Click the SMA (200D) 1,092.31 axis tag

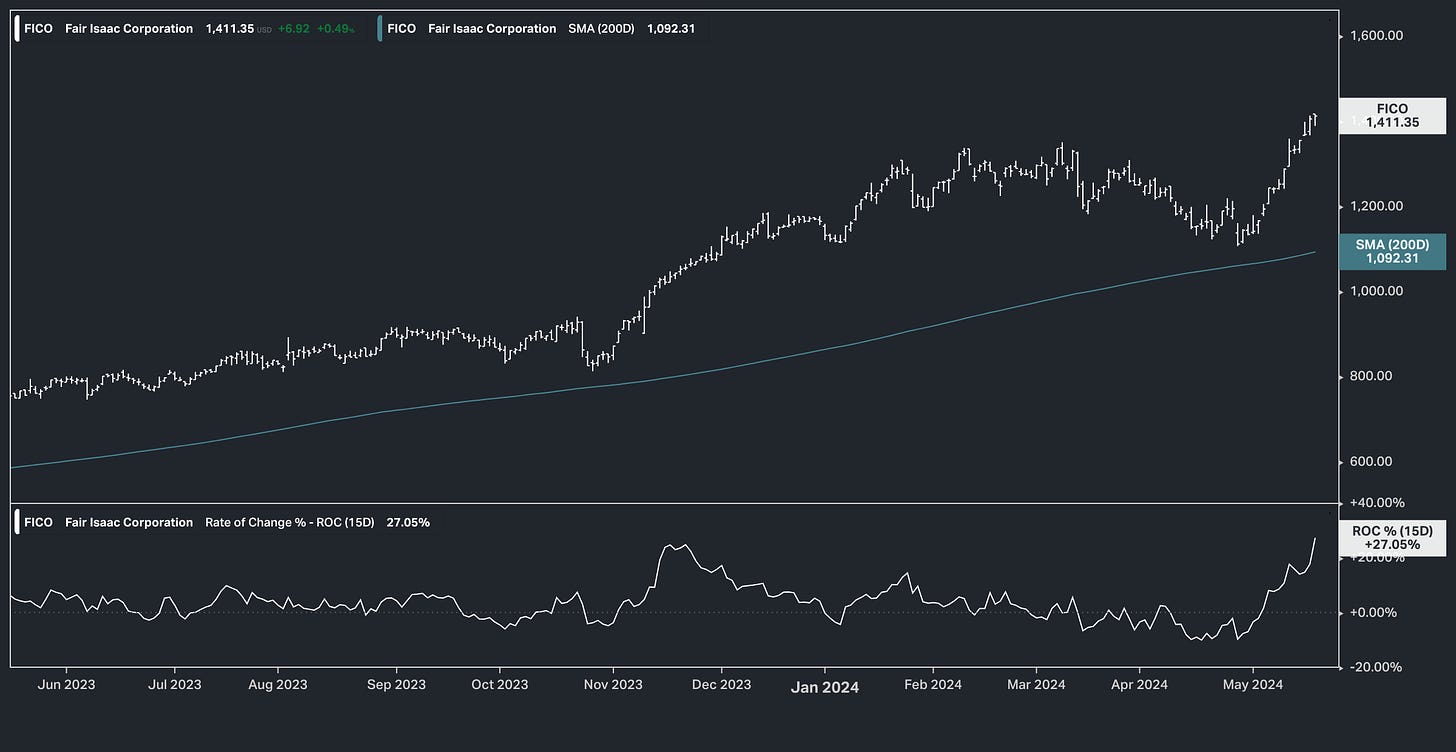[1392, 251]
